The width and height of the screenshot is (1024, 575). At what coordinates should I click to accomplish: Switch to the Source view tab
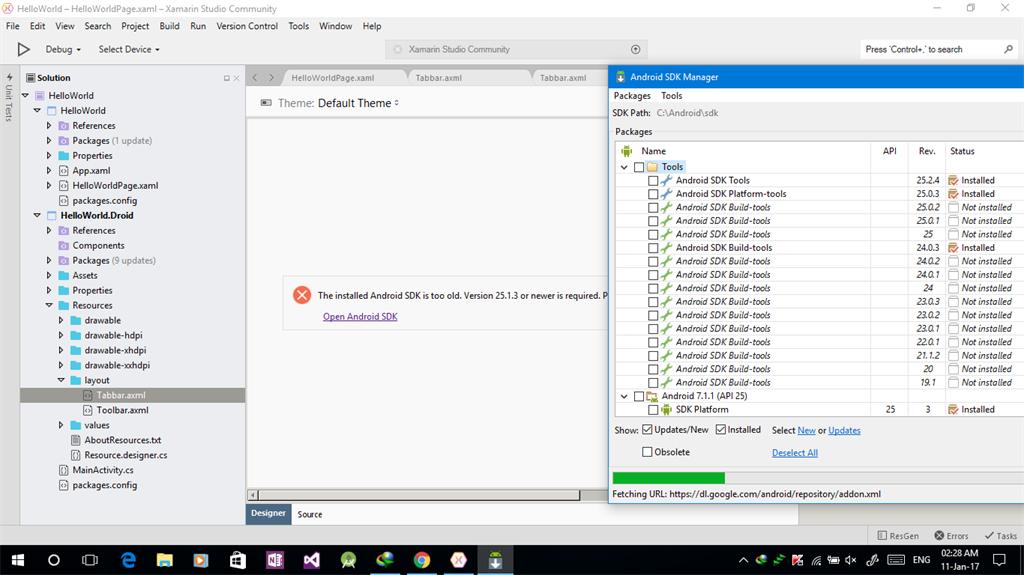pyautogui.click(x=310, y=514)
